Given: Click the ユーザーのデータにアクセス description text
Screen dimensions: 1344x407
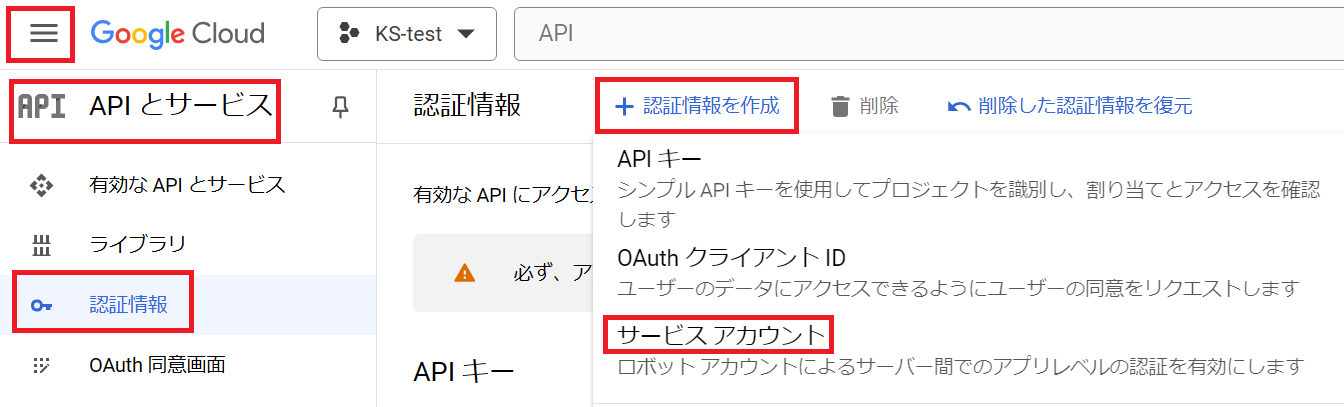Looking at the screenshot, I should [957, 289].
